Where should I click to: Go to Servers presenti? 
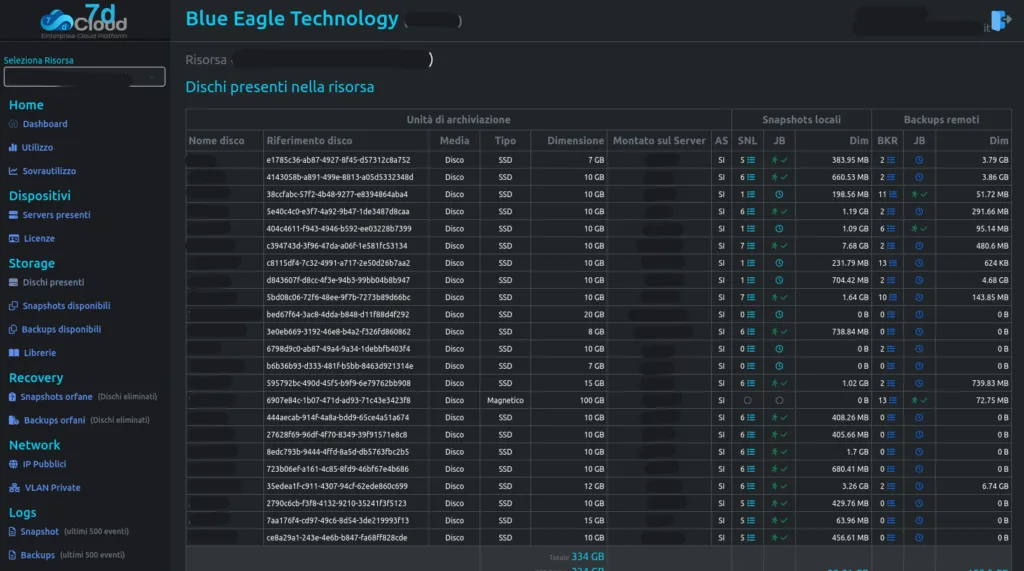pyautogui.click(x=56, y=215)
